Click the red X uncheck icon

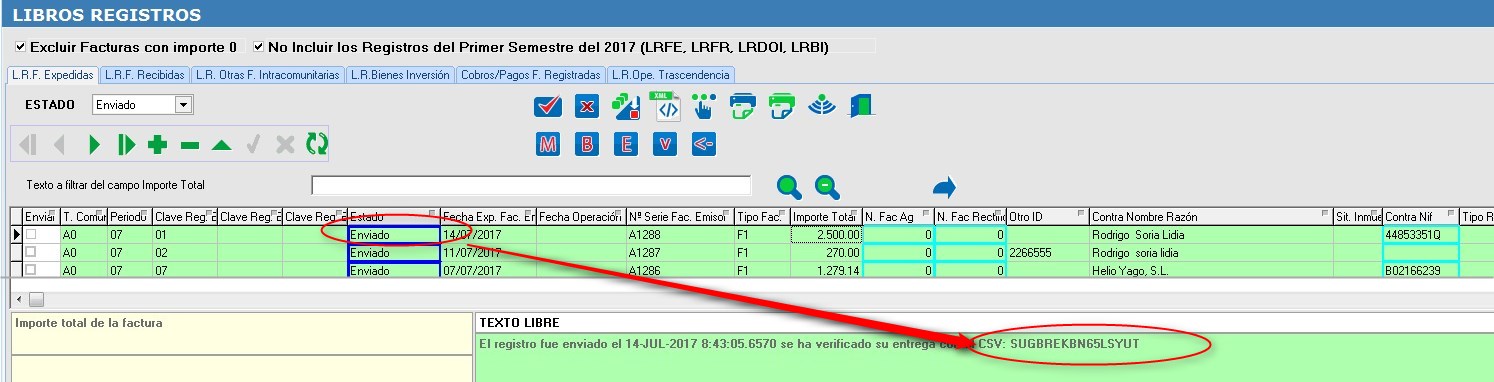pos(588,106)
